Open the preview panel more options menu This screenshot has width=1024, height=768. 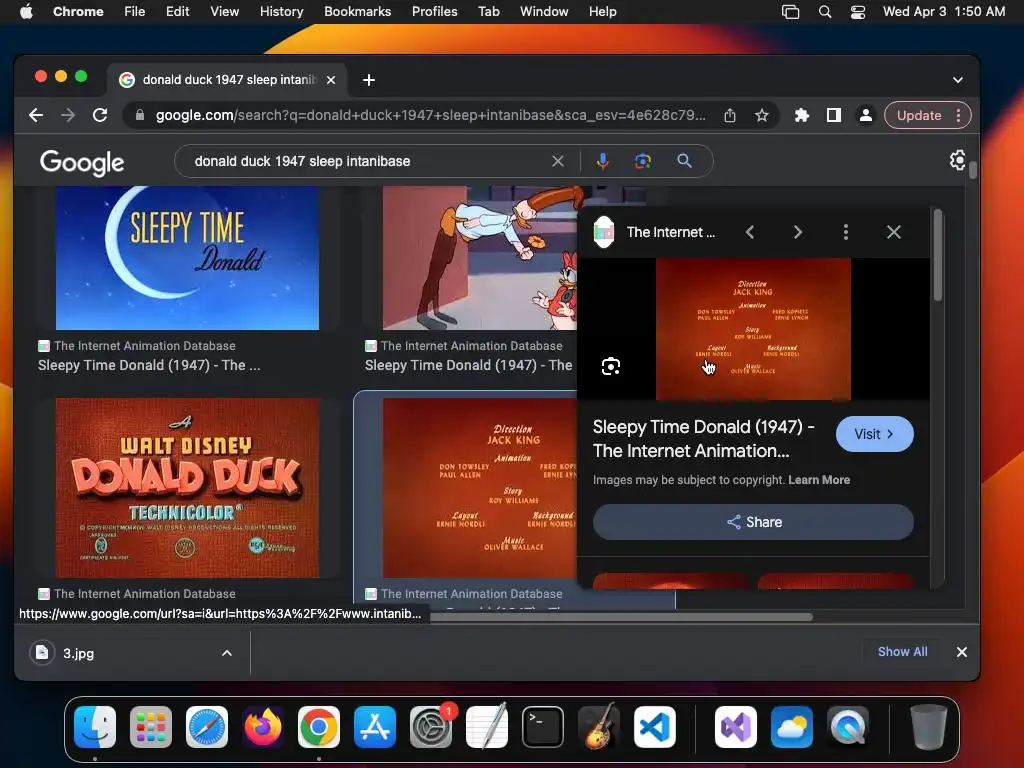pos(846,232)
